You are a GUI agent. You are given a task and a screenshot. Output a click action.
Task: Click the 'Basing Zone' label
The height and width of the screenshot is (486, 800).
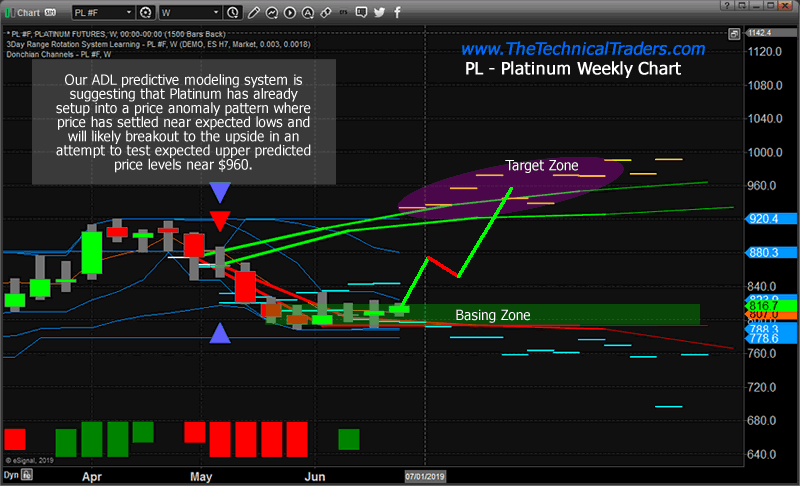pyautogui.click(x=492, y=315)
